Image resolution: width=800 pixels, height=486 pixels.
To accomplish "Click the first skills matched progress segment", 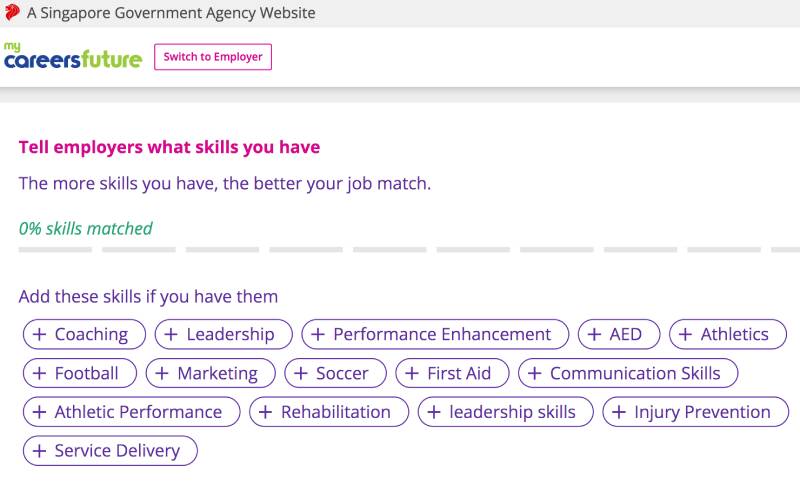I will tap(55, 249).
